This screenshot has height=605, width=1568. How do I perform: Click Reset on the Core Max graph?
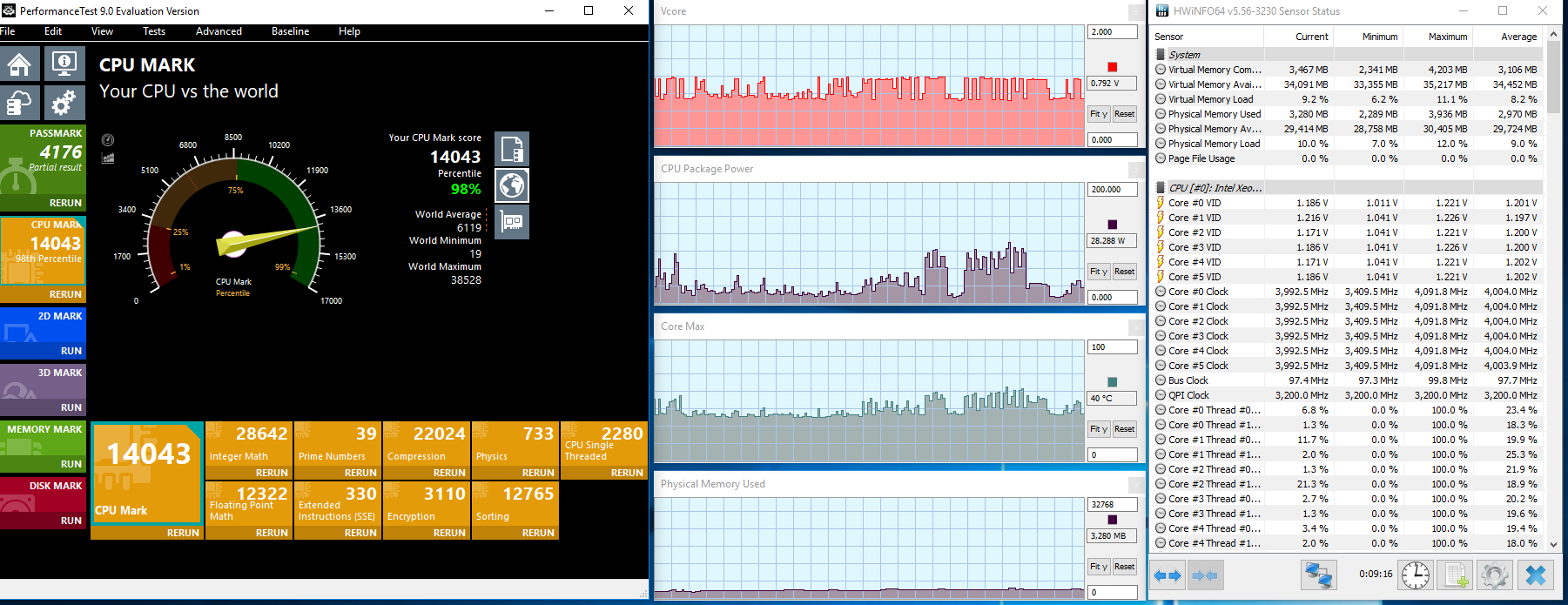pyautogui.click(x=1124, y=429)
